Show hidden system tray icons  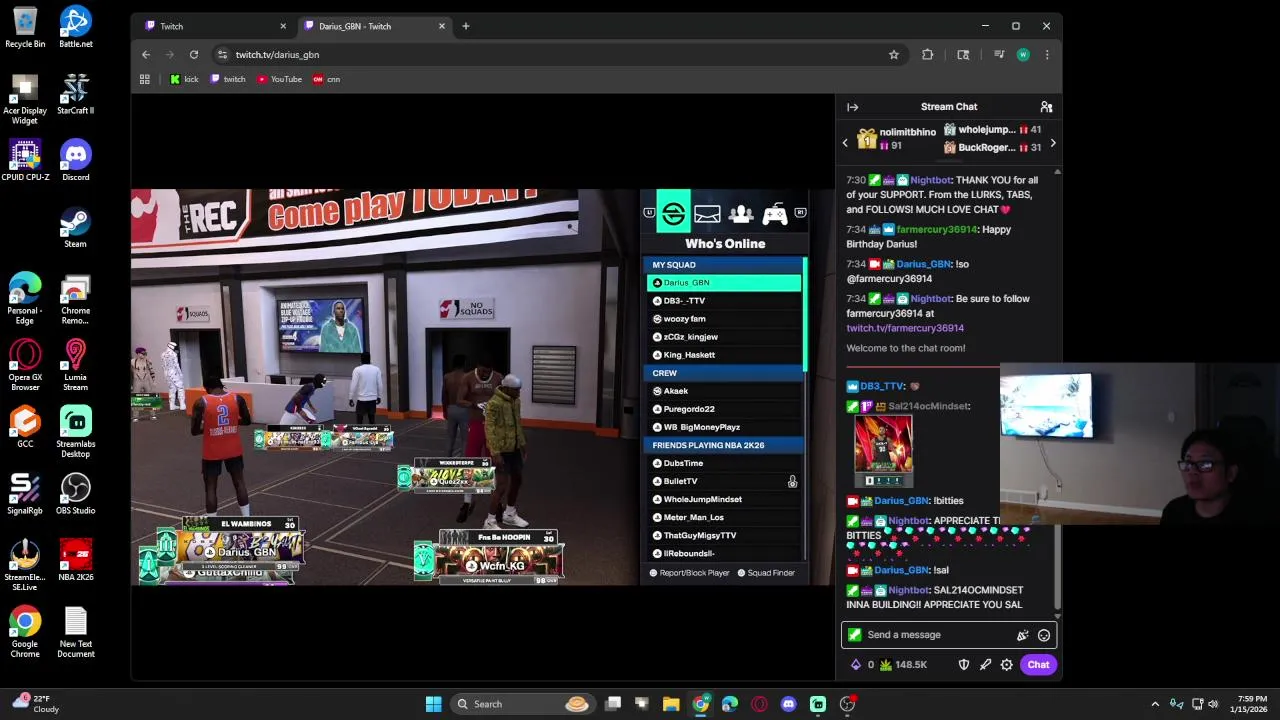1155,704
